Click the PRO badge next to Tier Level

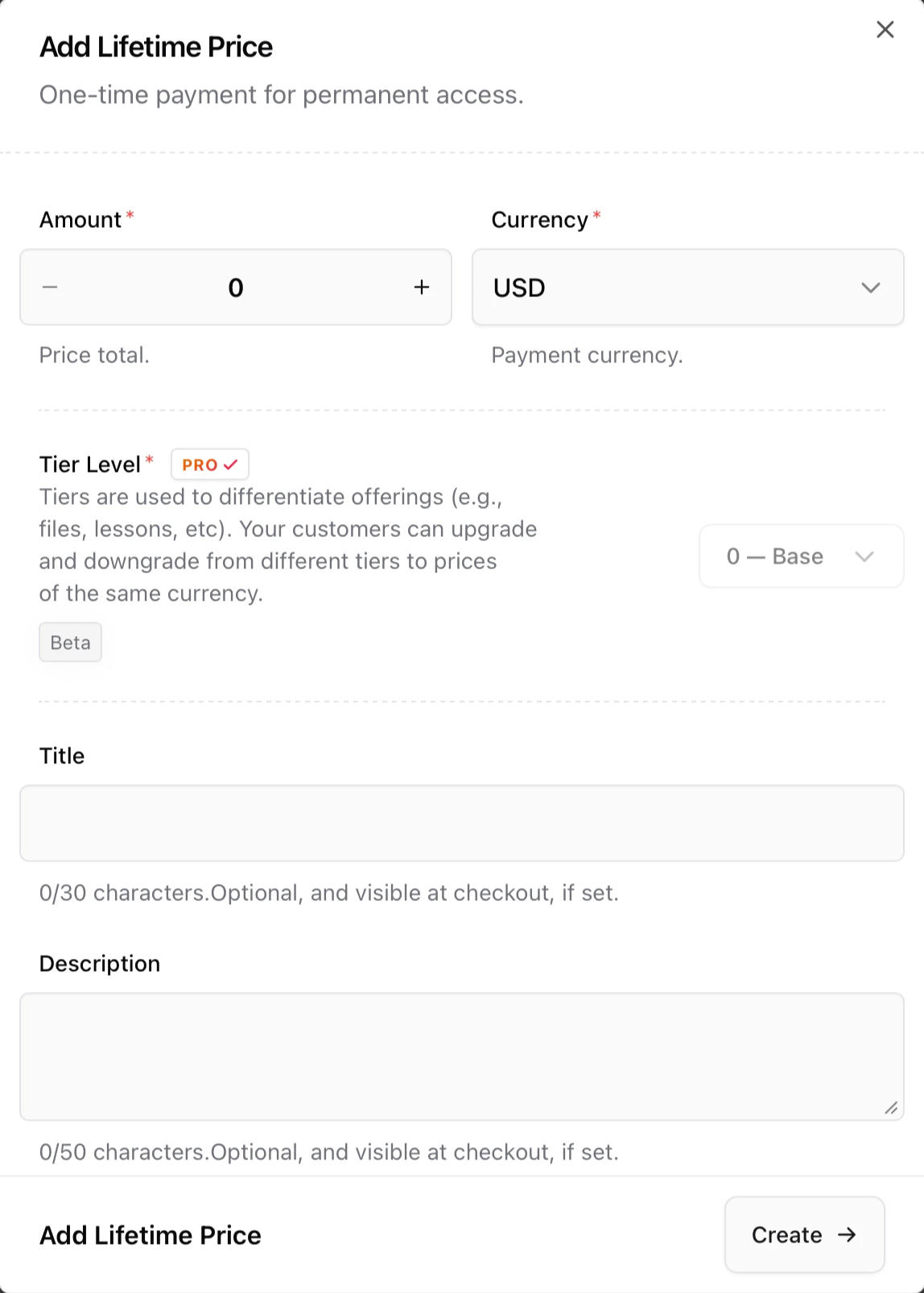(x=209, y=464)
